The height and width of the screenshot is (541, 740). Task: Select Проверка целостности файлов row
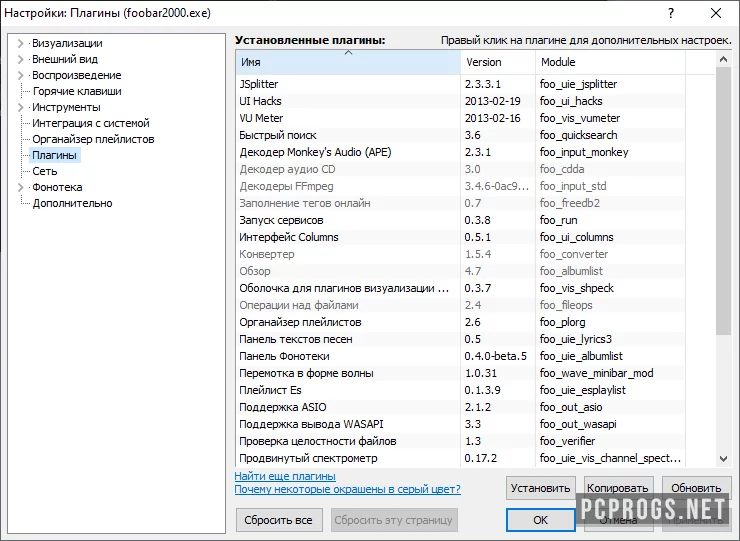click(460, 441)
